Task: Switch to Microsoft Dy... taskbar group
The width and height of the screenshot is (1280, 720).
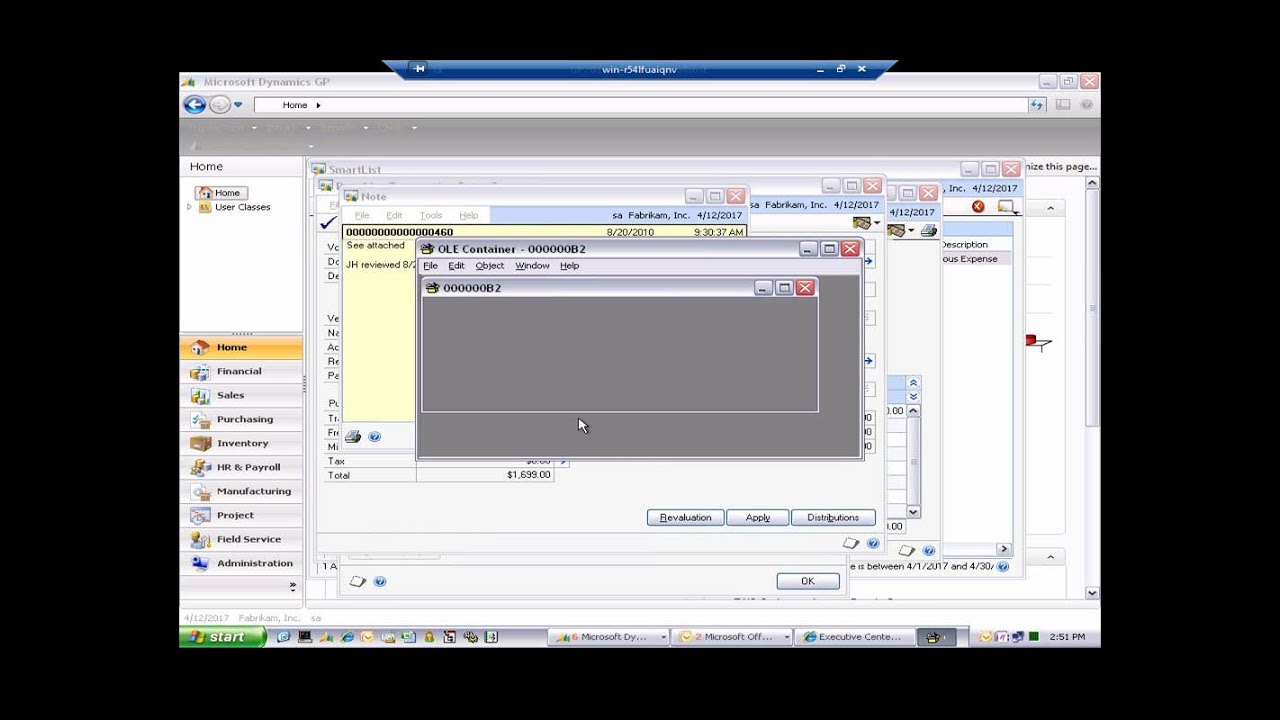Action: pyautogui.click(x=608, y=637)
